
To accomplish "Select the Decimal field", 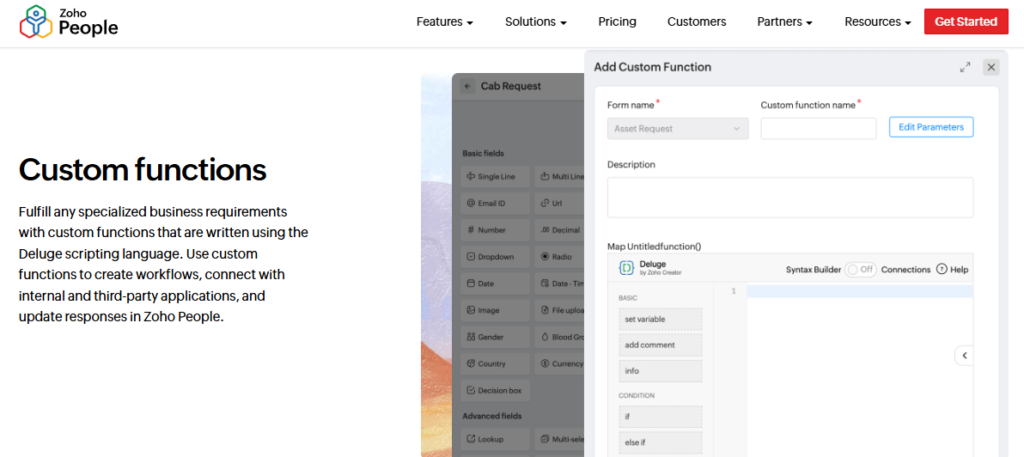I will pos(560,230).
